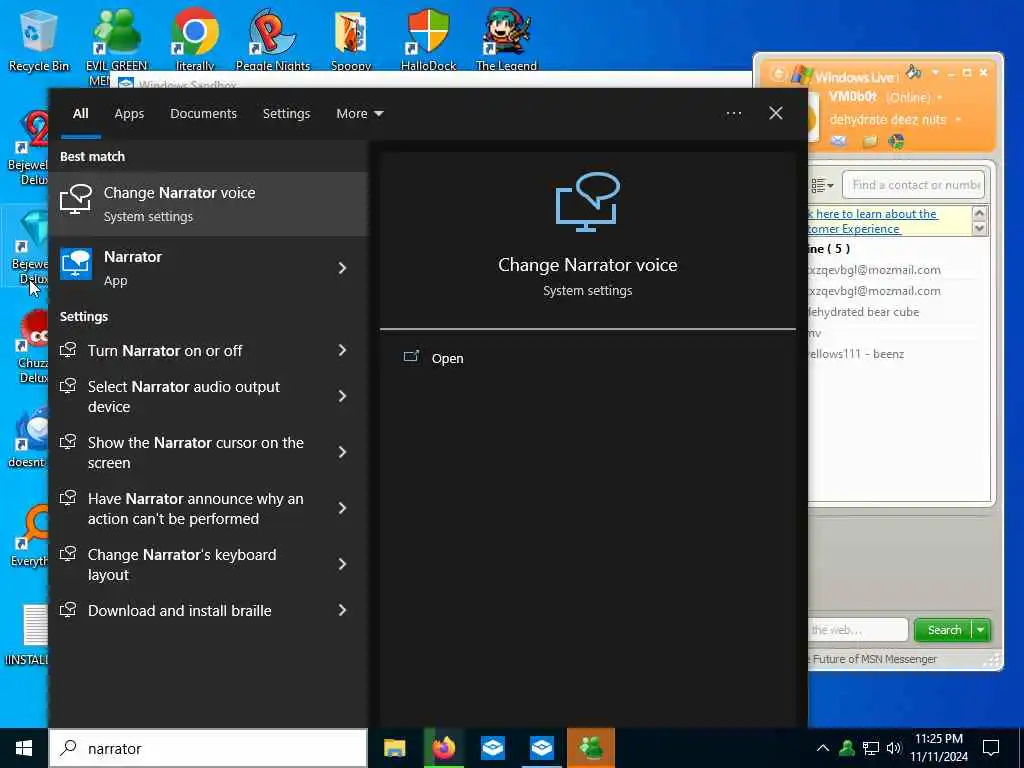Select the All search tab
The height and width of the screenshot is (768, 1024).
click(80, 114)
